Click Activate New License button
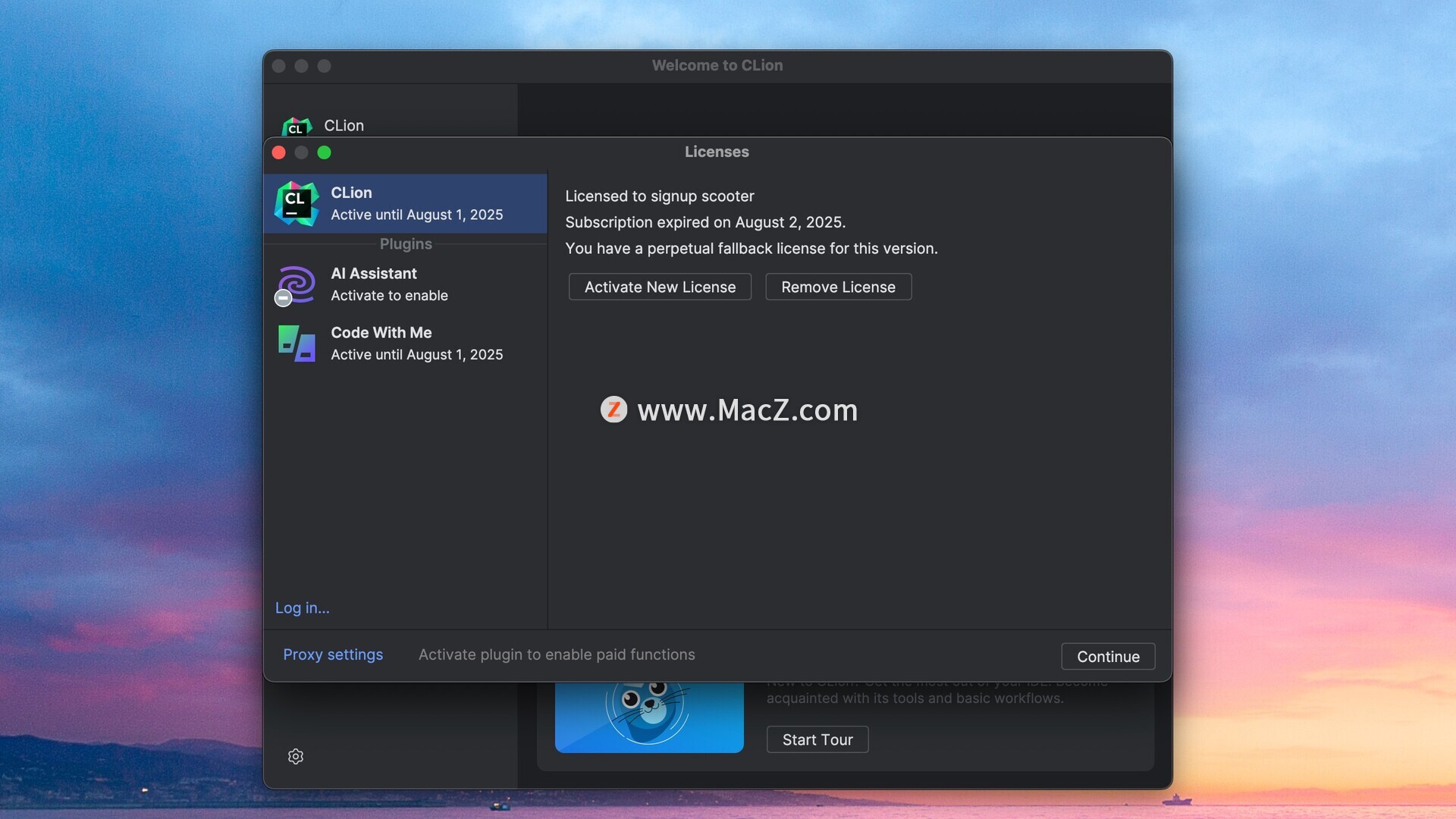Image resolution: width=1456 pixels, height=819 pixels. point(660,287)
